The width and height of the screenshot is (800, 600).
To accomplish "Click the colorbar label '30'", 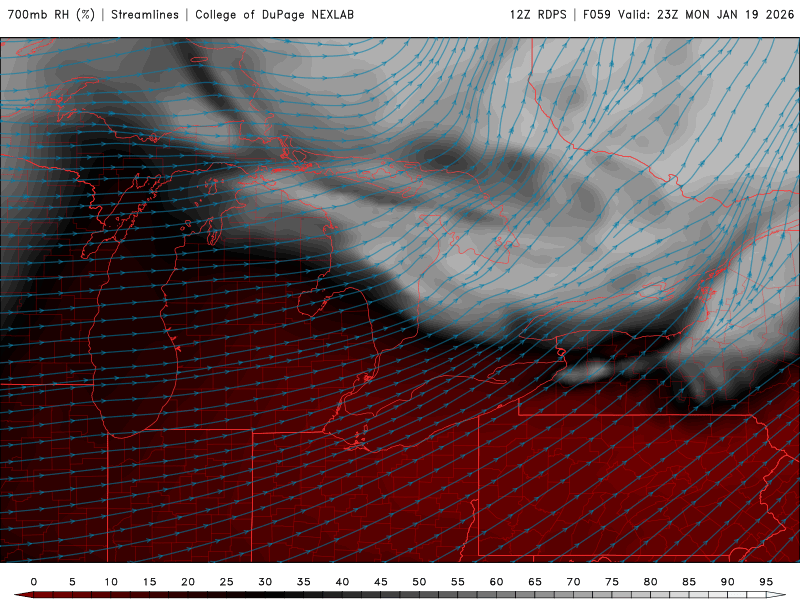I will [x=265, y=582].
